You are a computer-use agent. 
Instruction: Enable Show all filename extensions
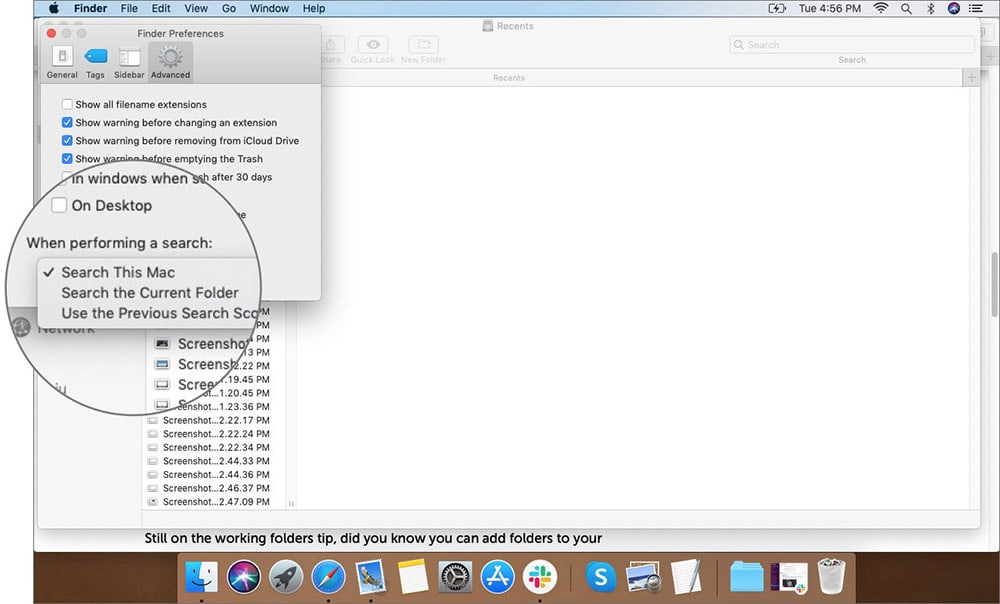(66, 104)
